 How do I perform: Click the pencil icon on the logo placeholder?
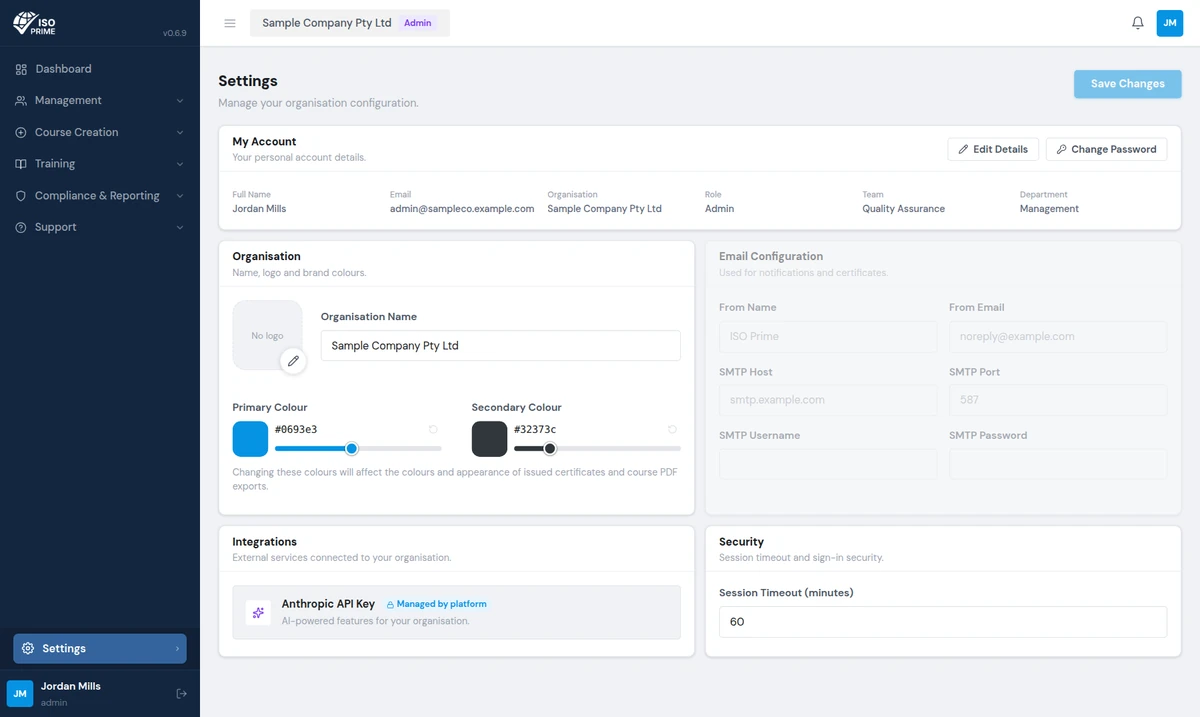(293, 361)
